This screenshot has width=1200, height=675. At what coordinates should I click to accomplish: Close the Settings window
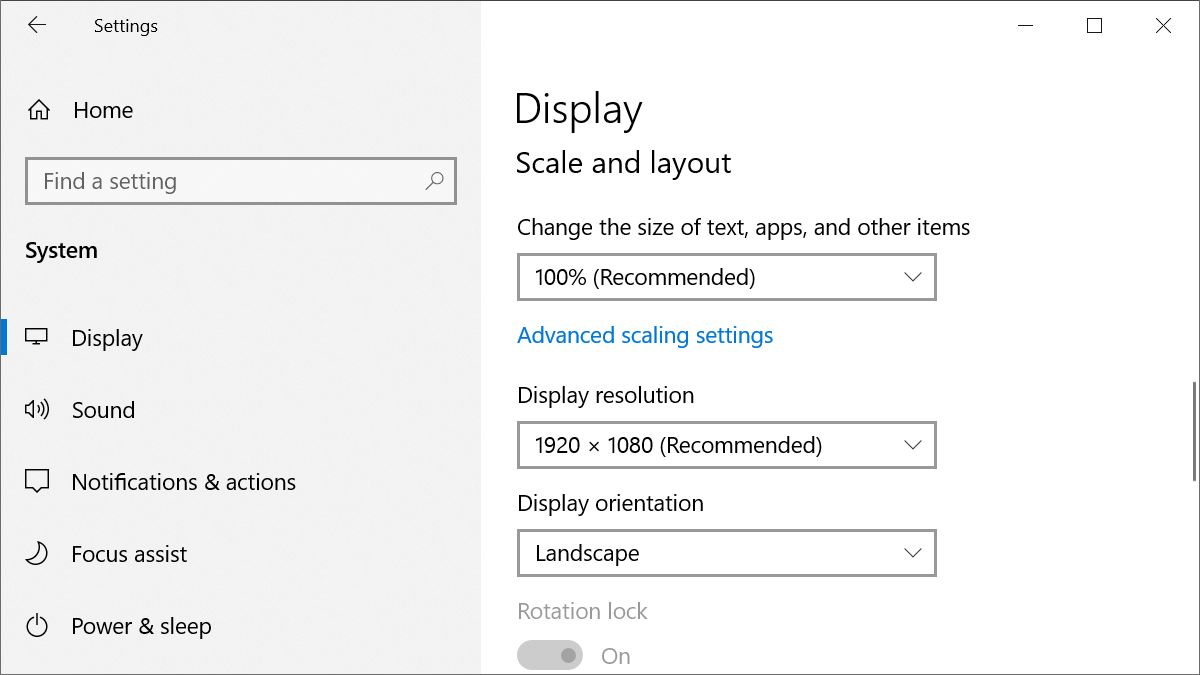pyautogui.click(x=1163, y=26)
